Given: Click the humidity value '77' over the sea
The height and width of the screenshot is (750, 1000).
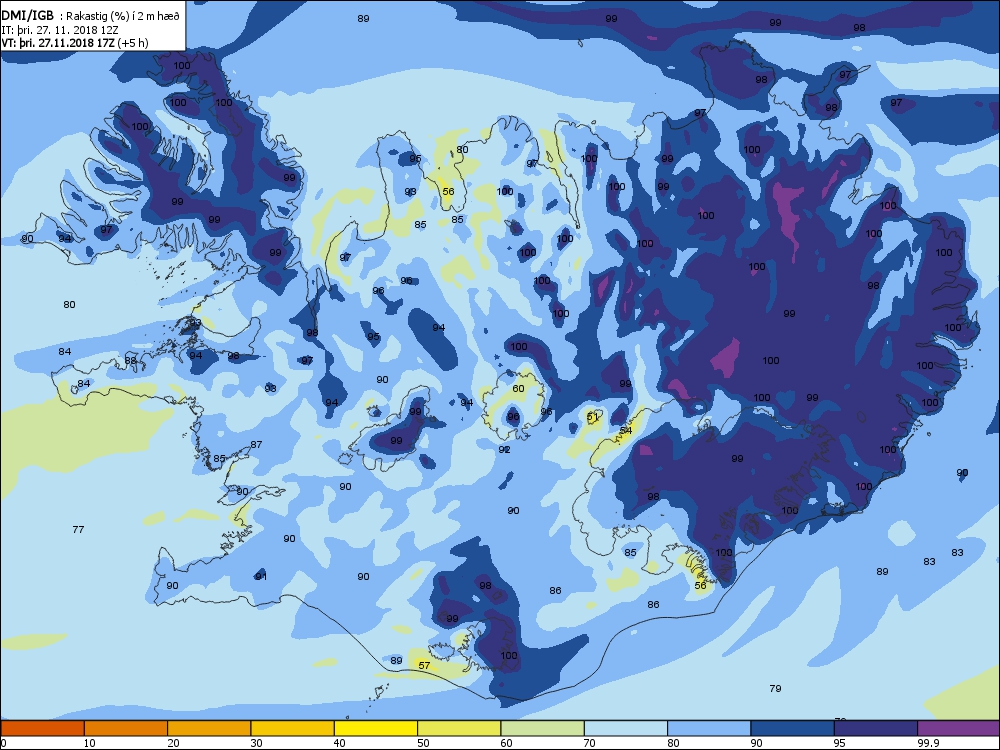Looking at the screenshot, I should coord(78,529).
